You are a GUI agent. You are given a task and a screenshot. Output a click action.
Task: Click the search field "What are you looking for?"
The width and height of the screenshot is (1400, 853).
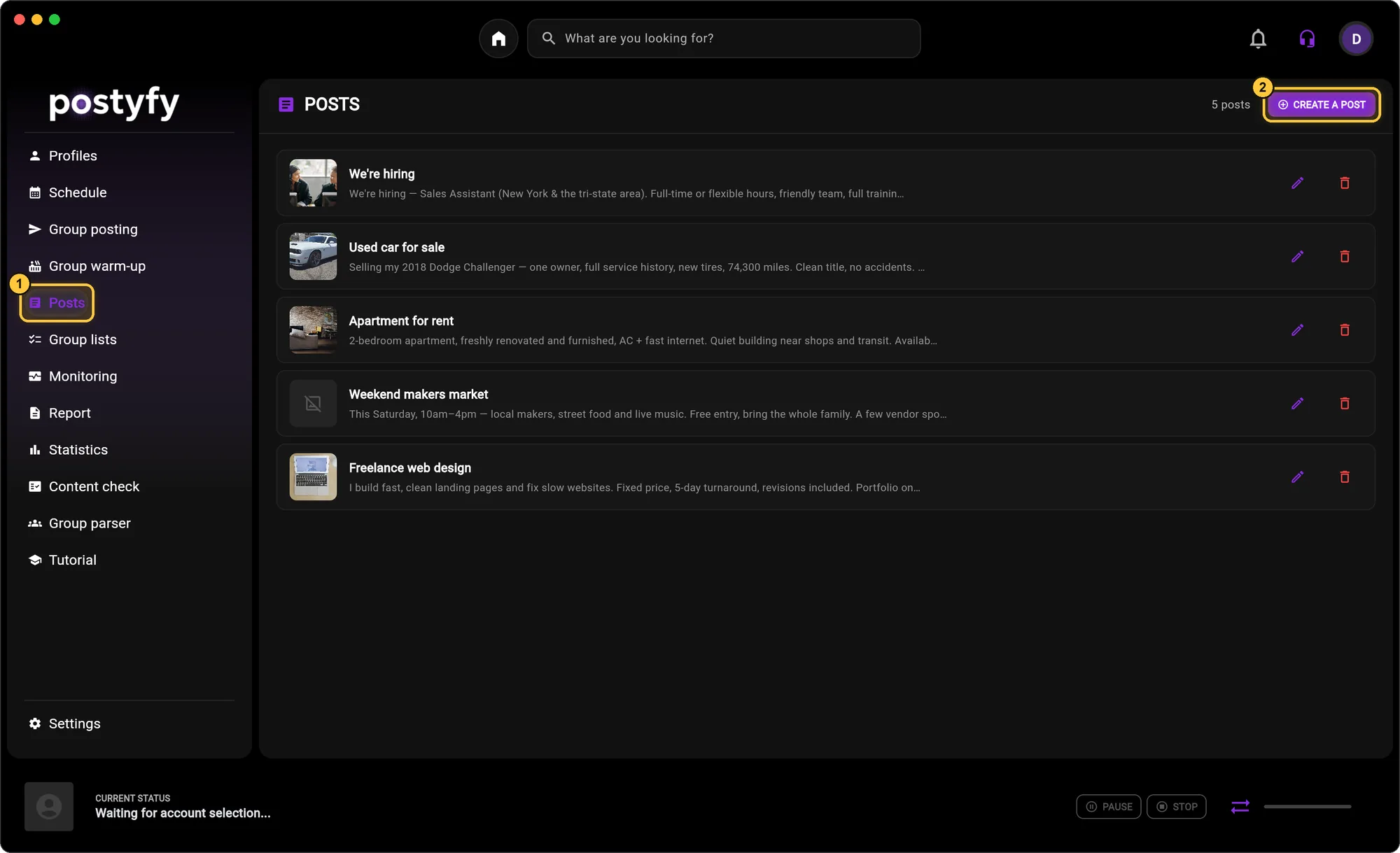point(724,38)
